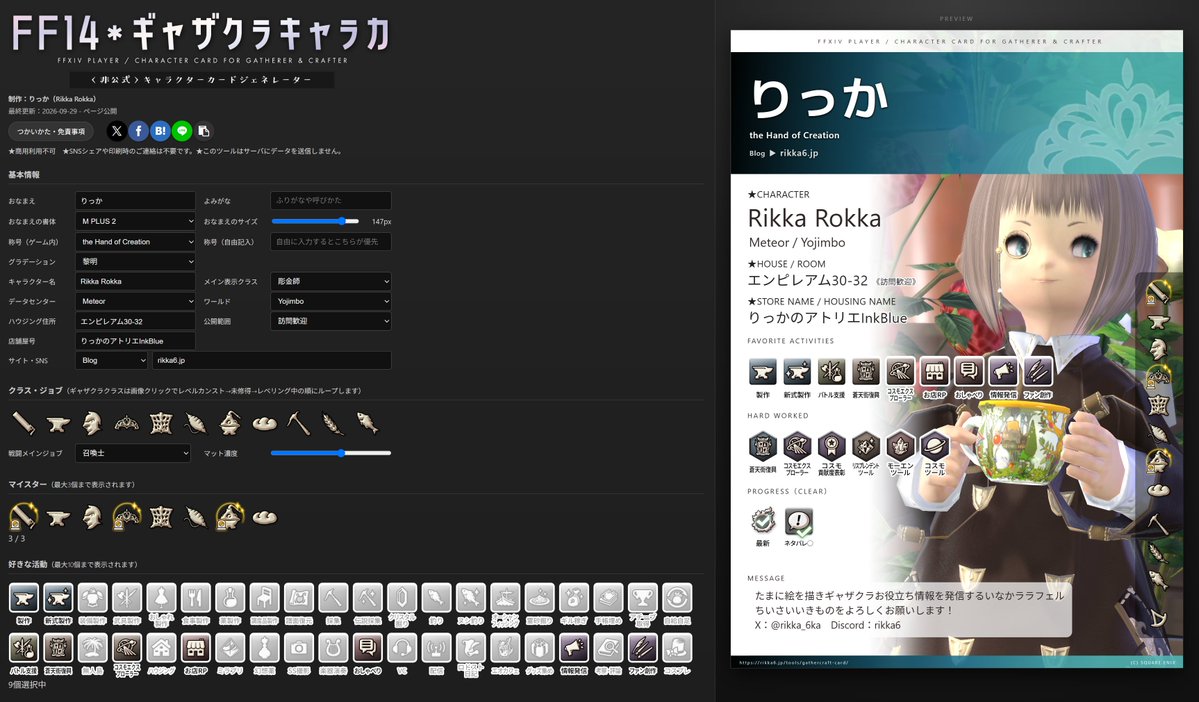Bookmark the page with Hatena B!

pyautogui.click(x=160, y=131)
